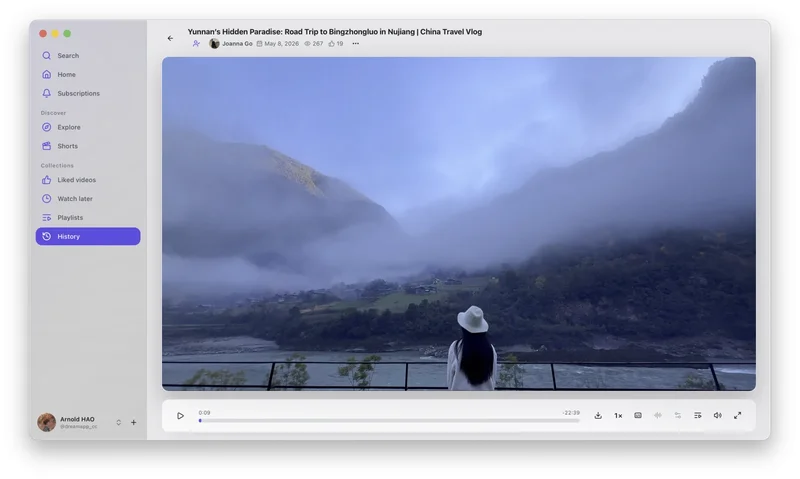Open Subscriptions page

[x=88, y=93]
